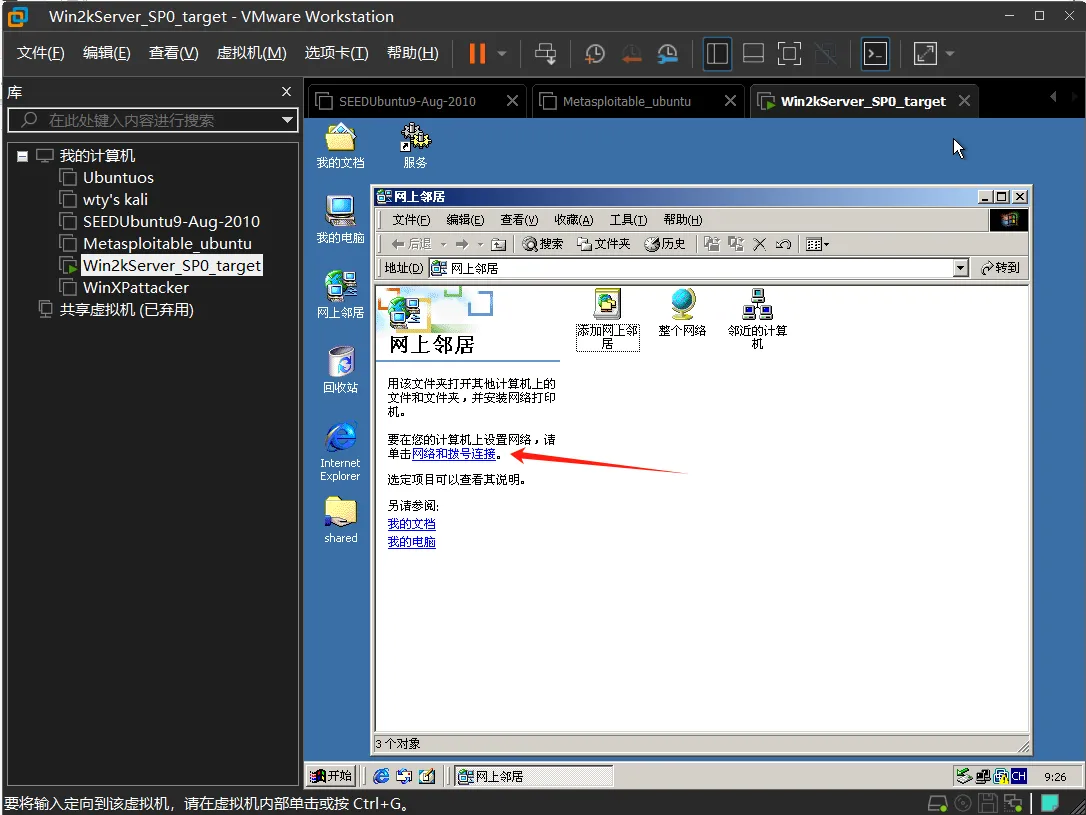This screenshot has height=815, width=1086.
Task: Send Ctrl+Alt+Del to the virtual machine
Action: (x=546, y=53)
